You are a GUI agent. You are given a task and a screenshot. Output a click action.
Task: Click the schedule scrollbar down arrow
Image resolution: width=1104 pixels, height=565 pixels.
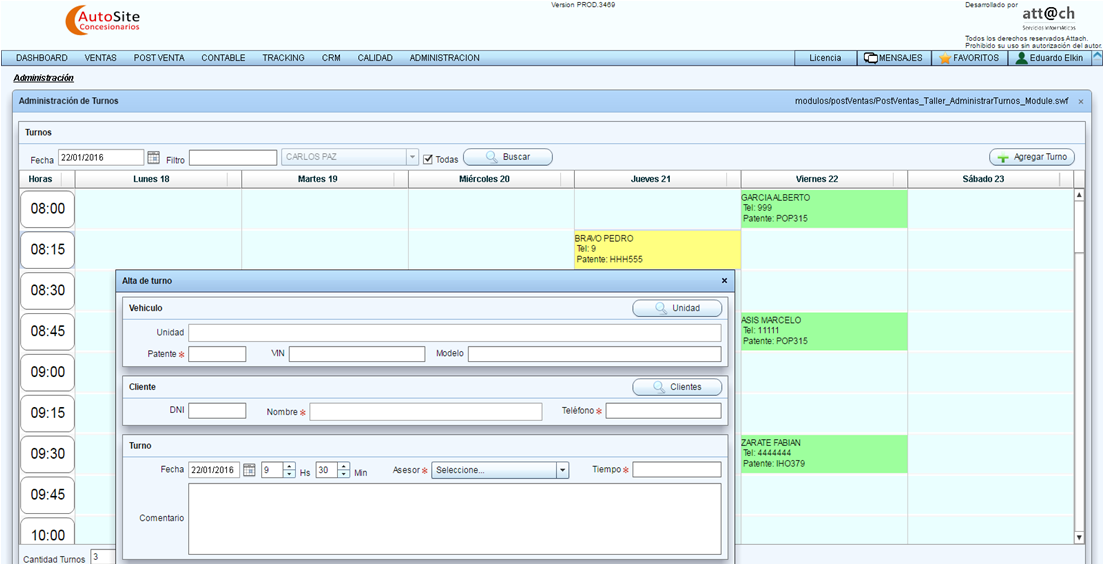pos(1079,538)
